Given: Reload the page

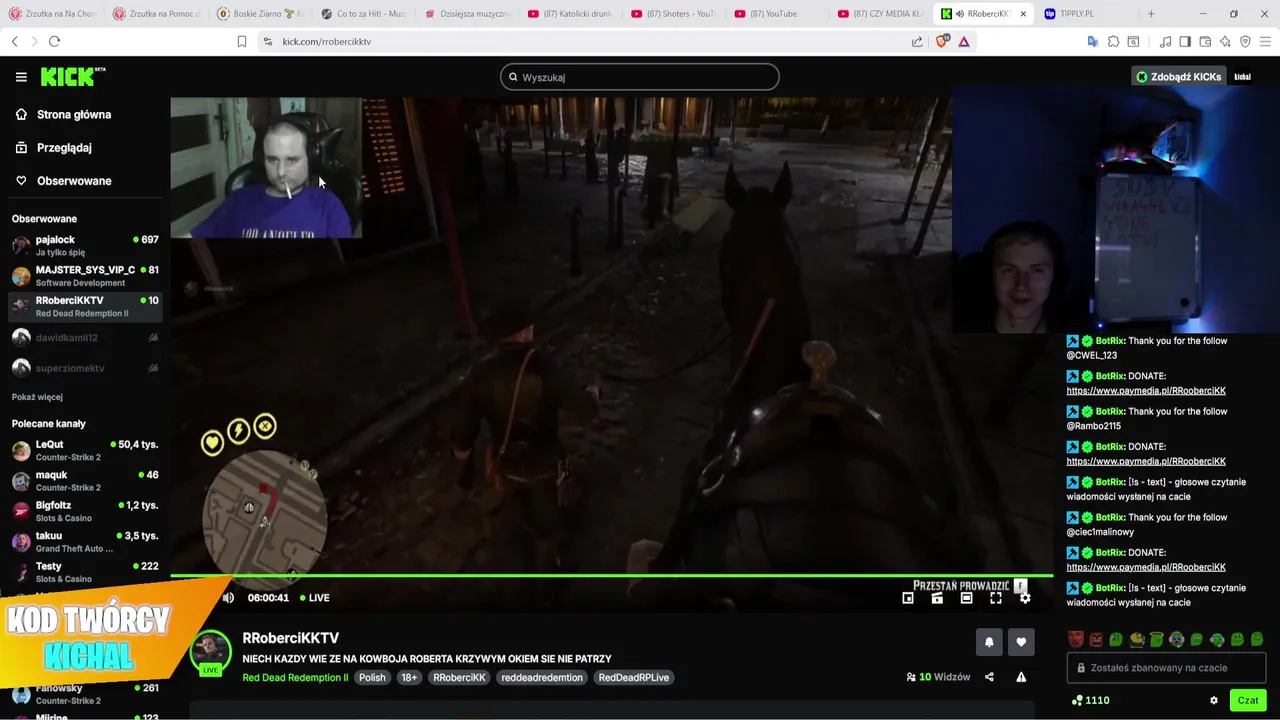Looking at the screenshot, I should [x=54, y=41].
